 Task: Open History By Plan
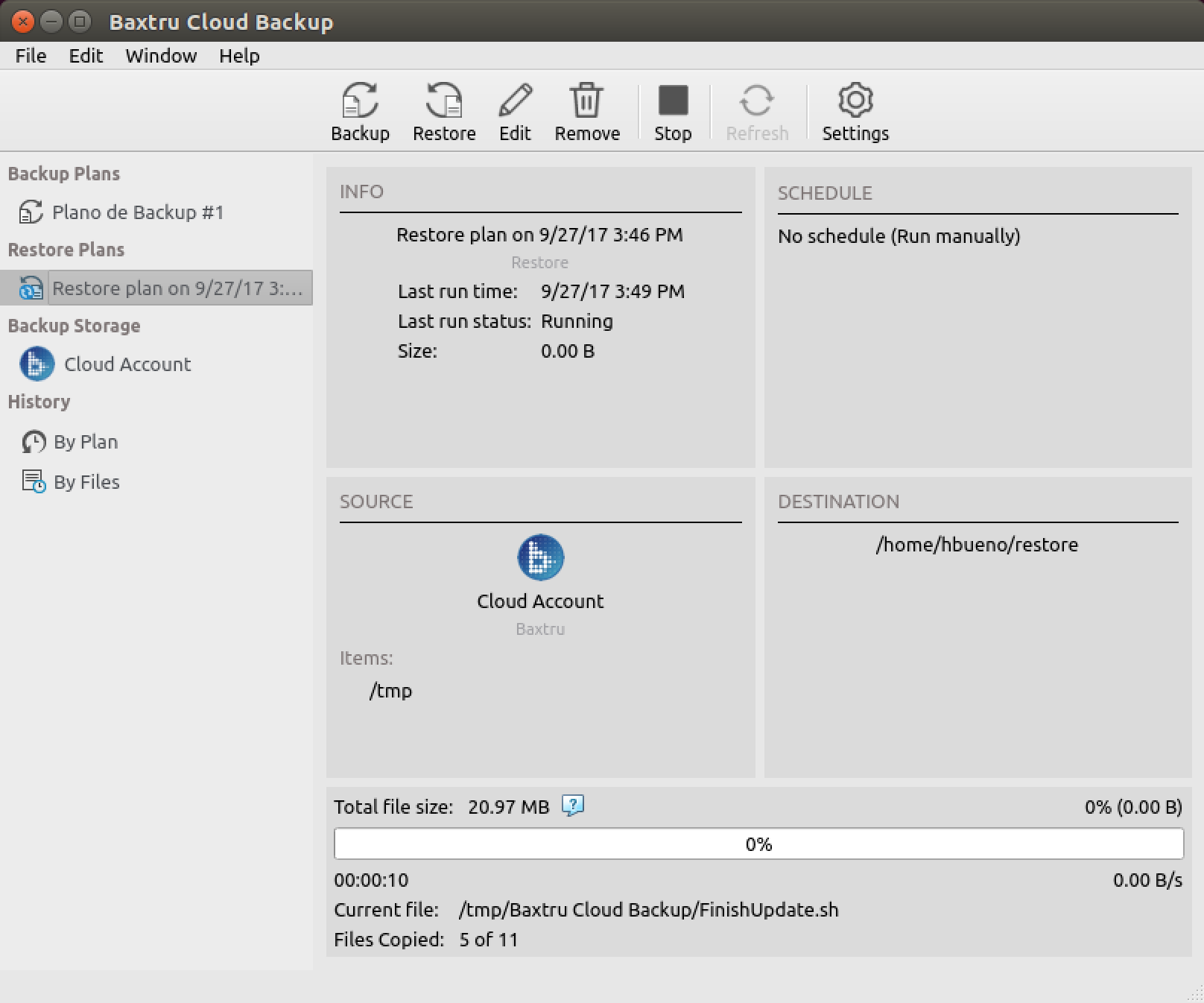coord(86,442)
